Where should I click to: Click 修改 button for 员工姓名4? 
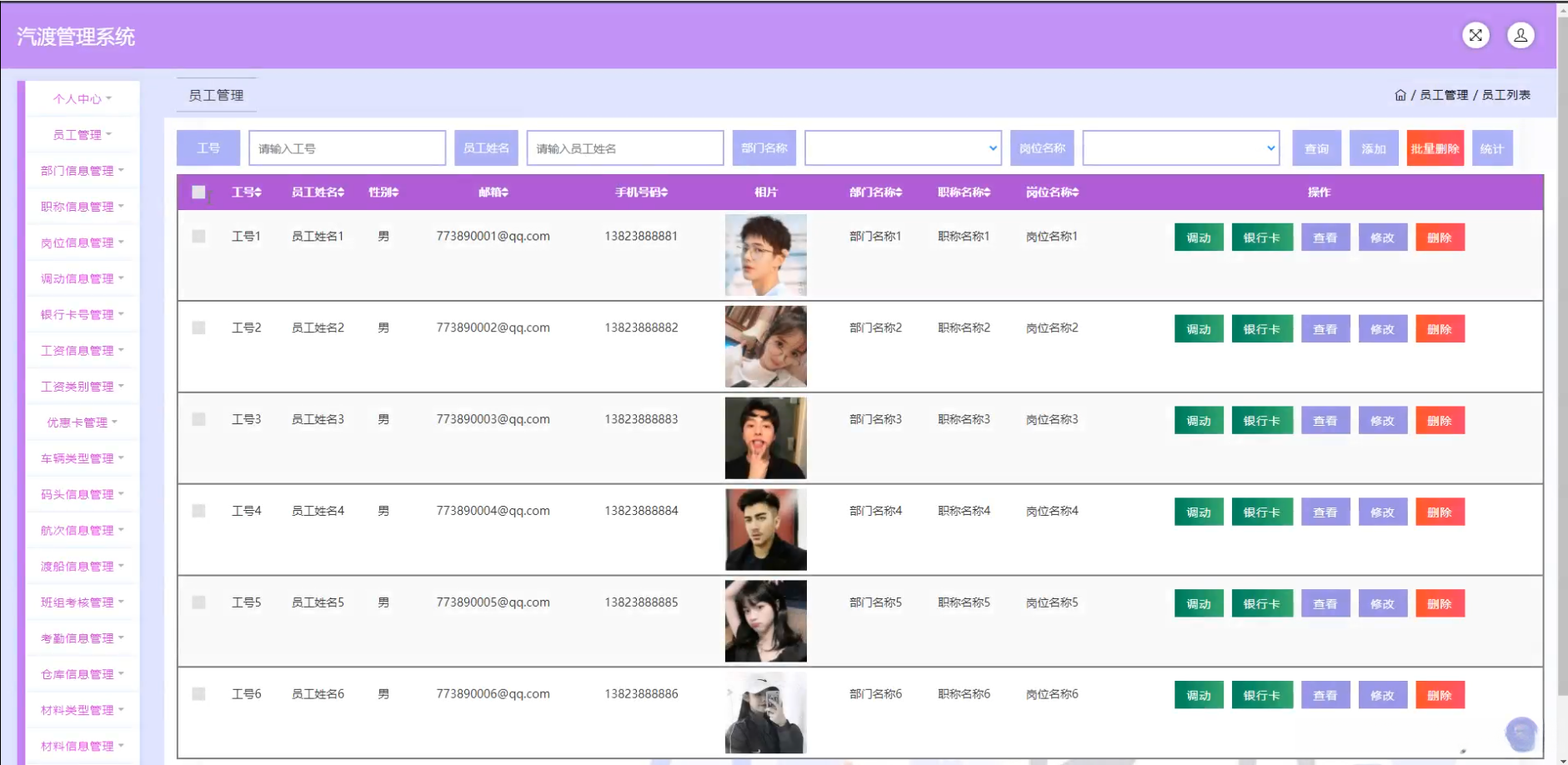click(1382, 512)
